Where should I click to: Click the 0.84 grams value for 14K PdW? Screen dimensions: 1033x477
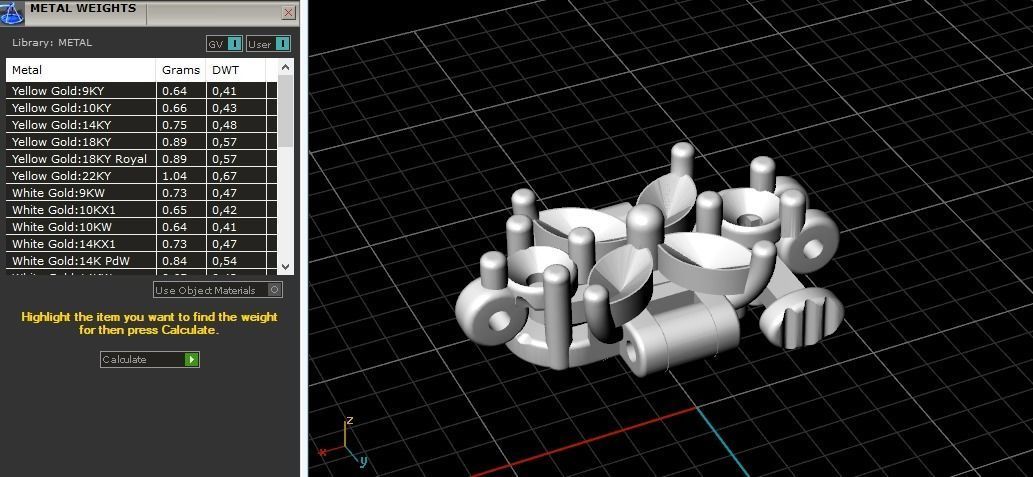click(x=175, y=261)
